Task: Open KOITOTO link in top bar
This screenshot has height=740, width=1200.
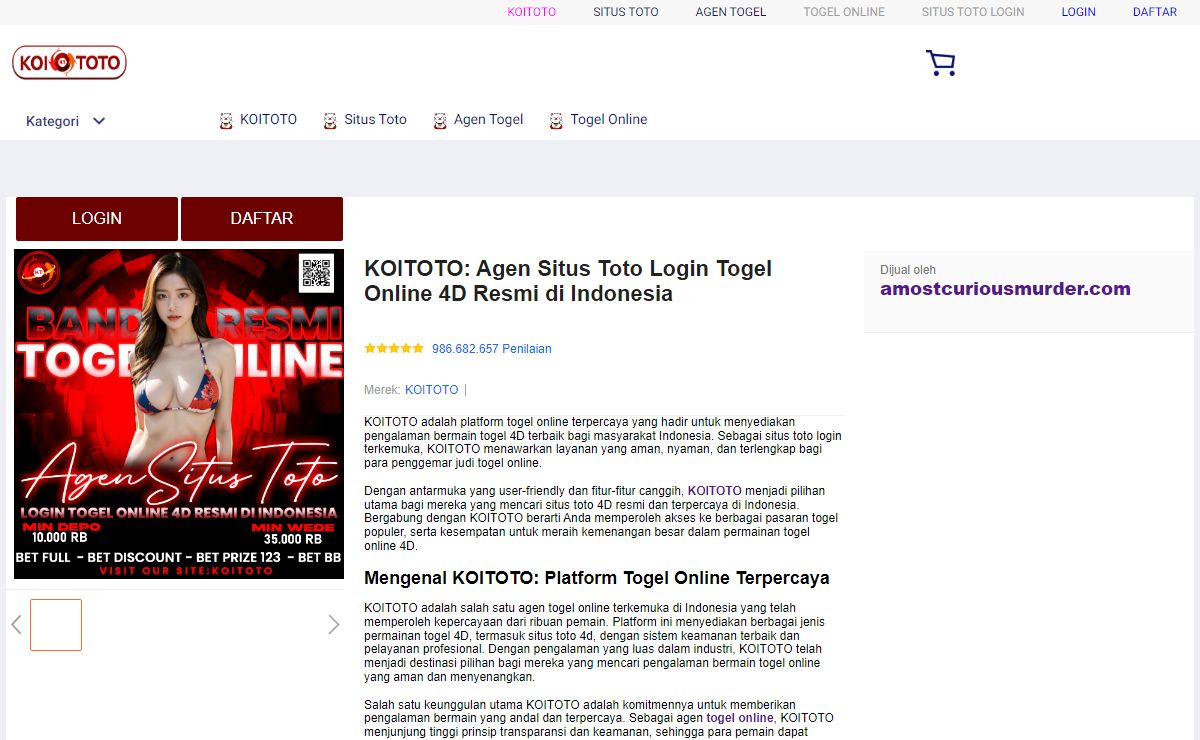Action: 532,12
